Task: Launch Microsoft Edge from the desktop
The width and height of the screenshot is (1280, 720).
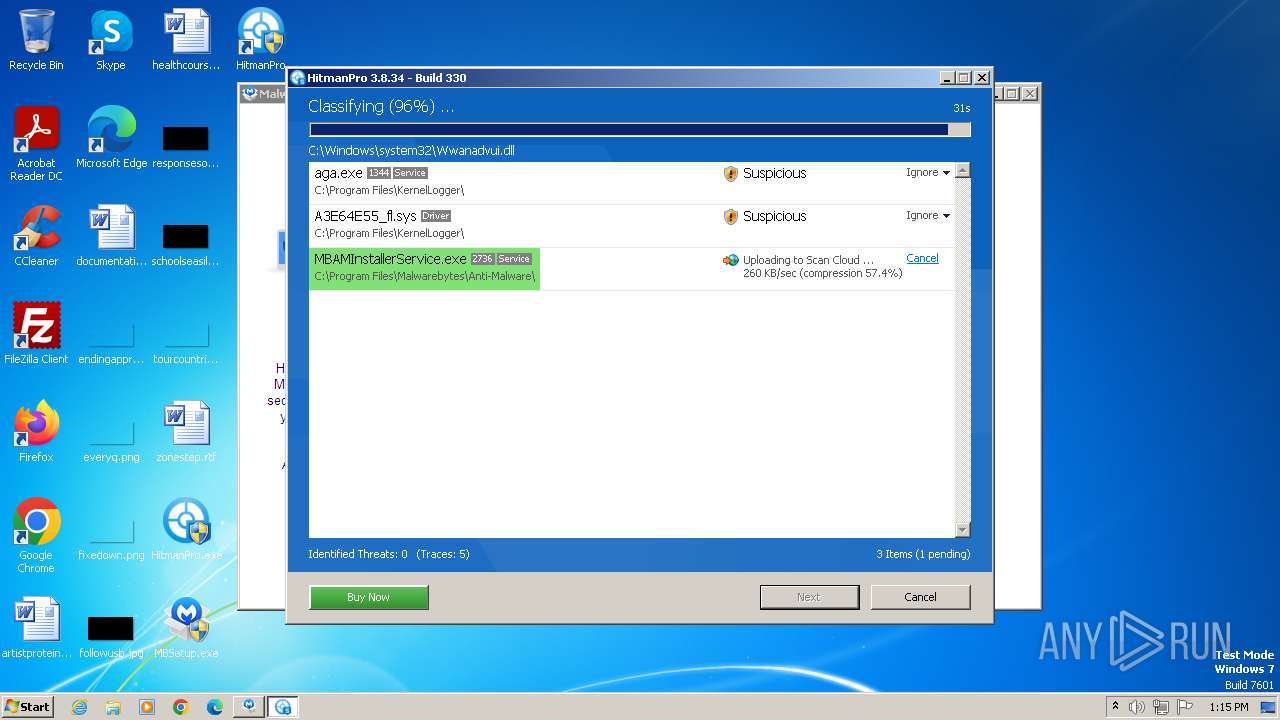Action: tap(111, 138)
